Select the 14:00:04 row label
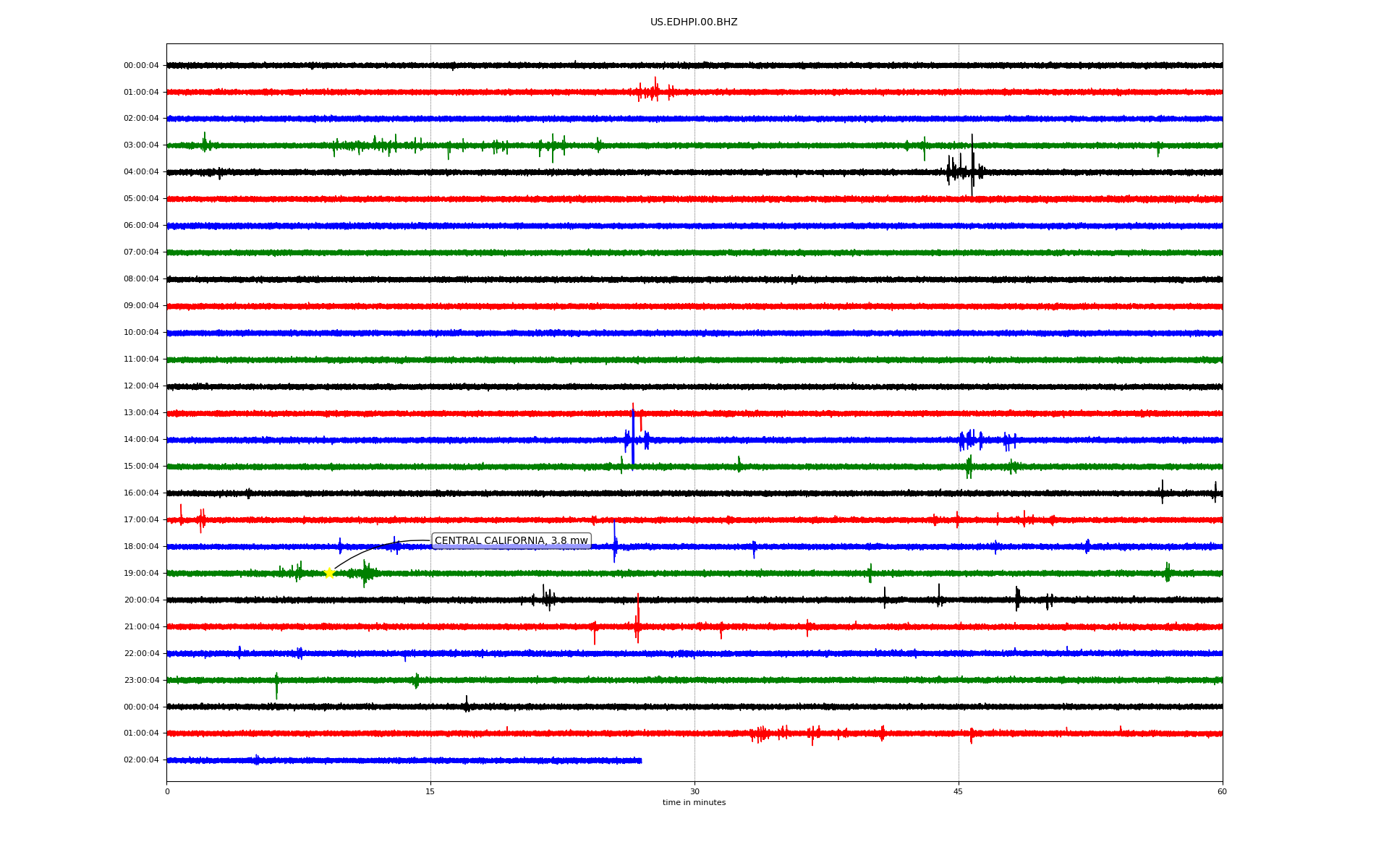The image size is (1389, 868). [141, 439]
